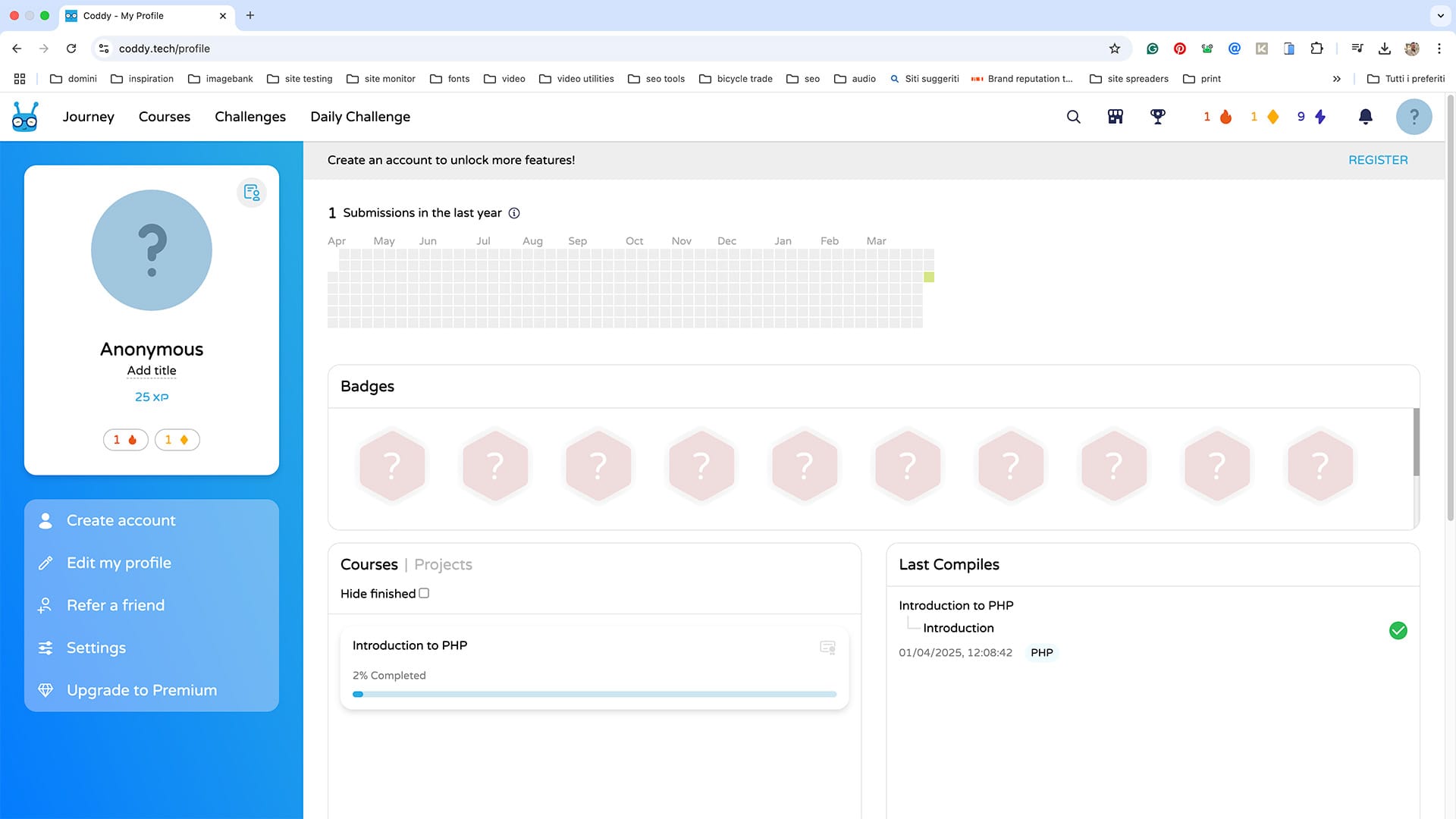This screenshot has width=1456, height=819.
Task: Click the Upgrade to Premium button
Action: [141, 690]
